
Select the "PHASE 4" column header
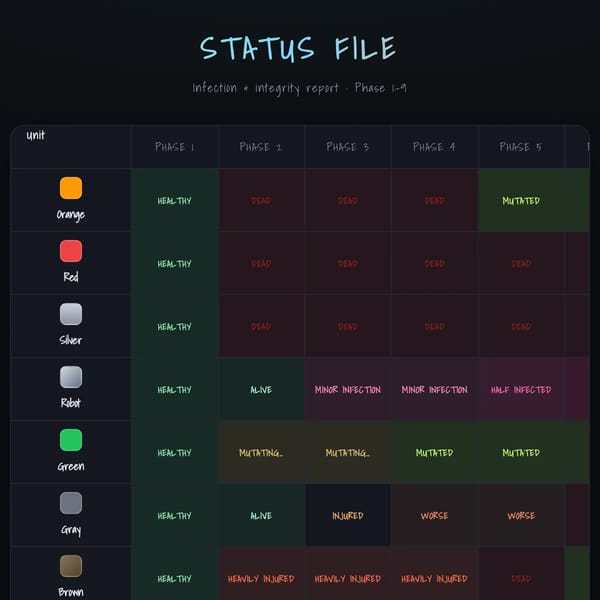(x=434, y=147)
